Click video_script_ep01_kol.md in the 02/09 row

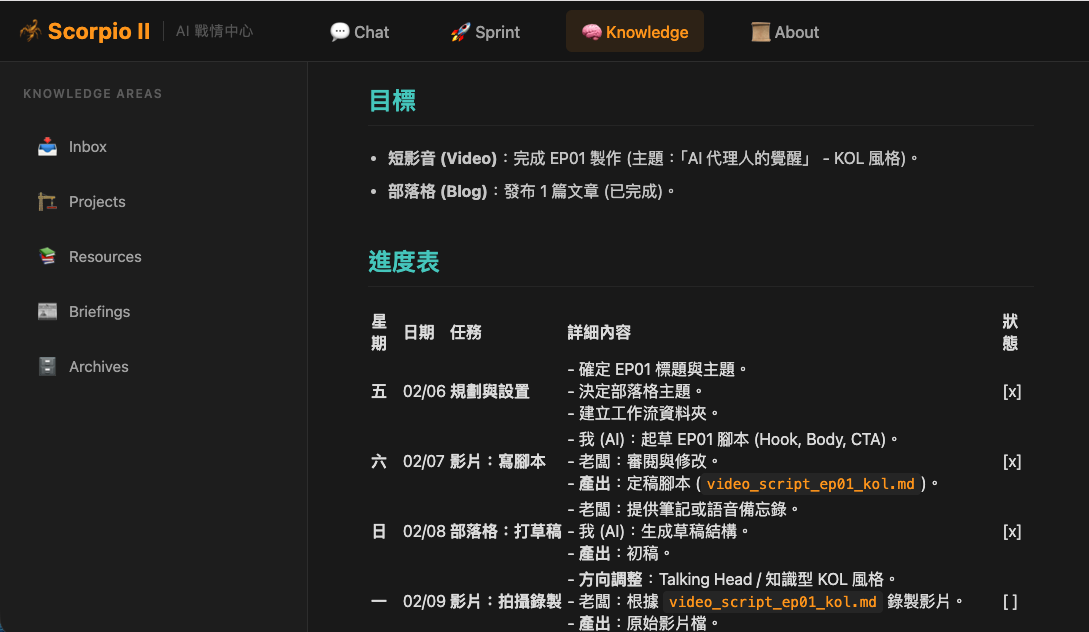pos(772,602)
